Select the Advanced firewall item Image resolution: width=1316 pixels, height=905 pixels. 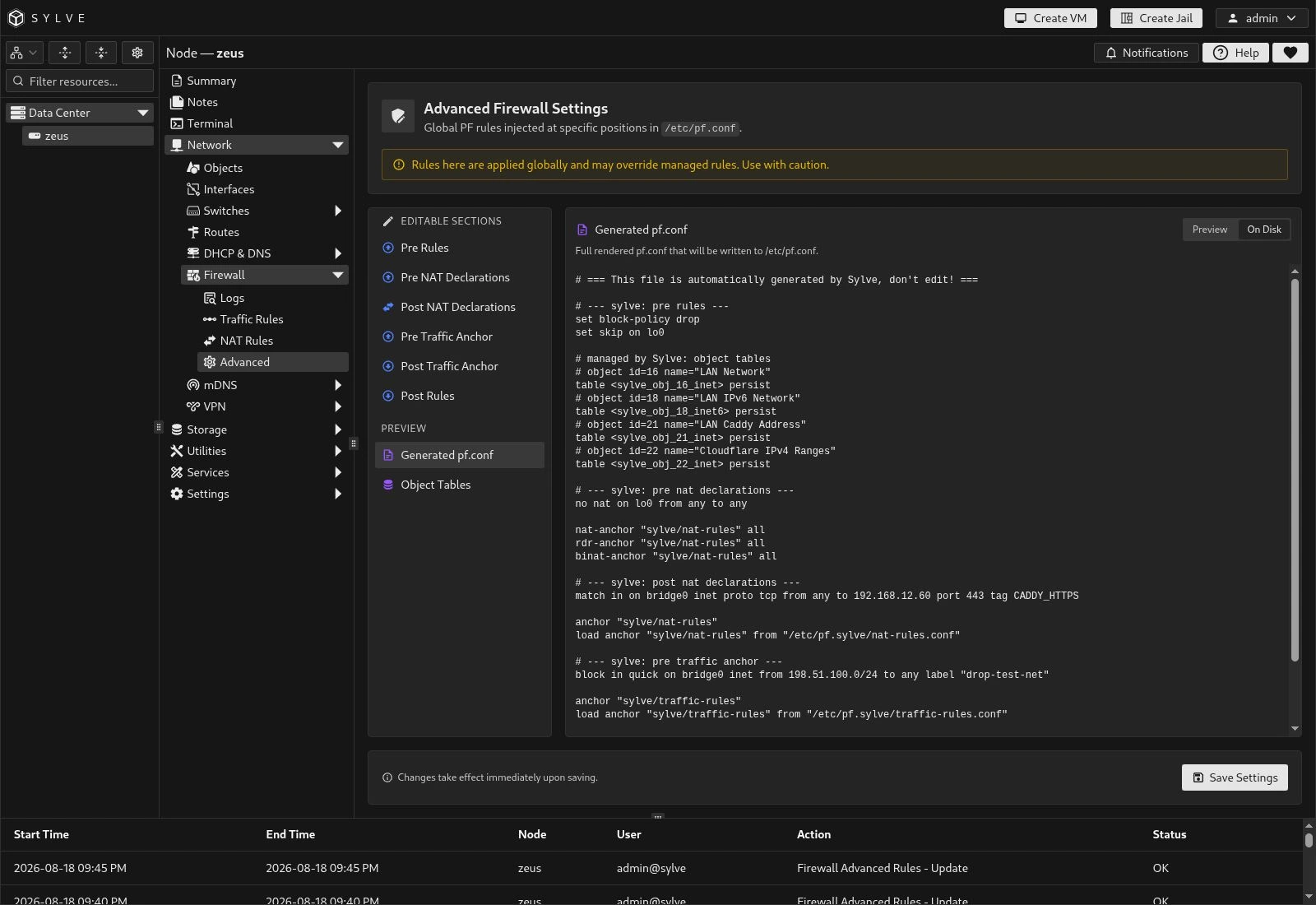273,362
